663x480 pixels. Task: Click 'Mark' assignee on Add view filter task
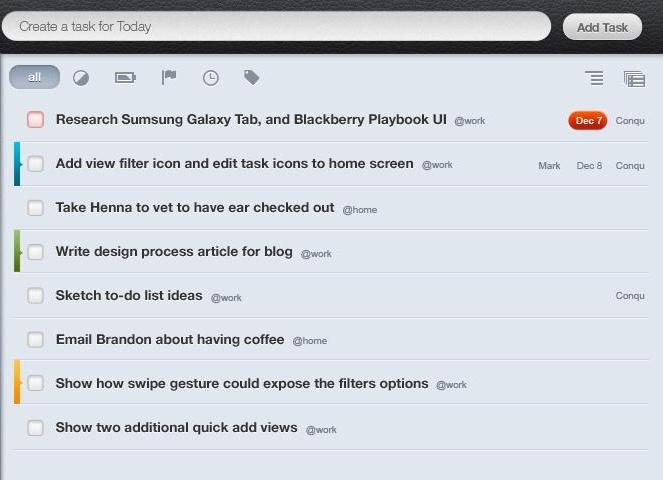click(549, 166)
